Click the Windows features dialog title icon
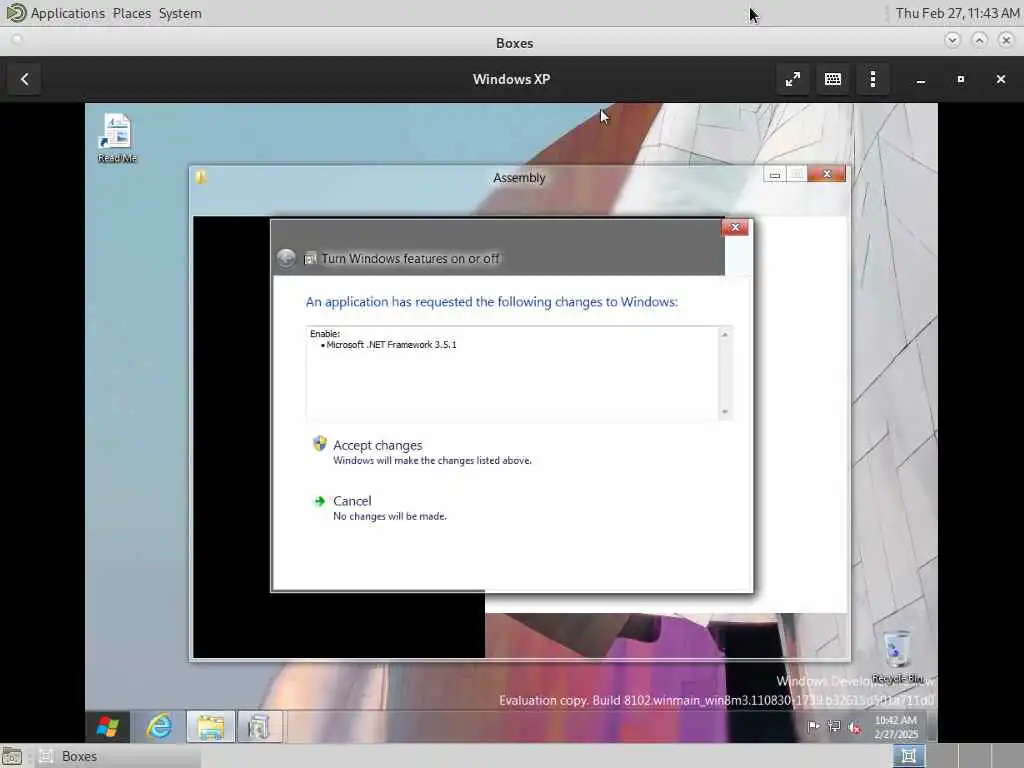 point(310,259)
